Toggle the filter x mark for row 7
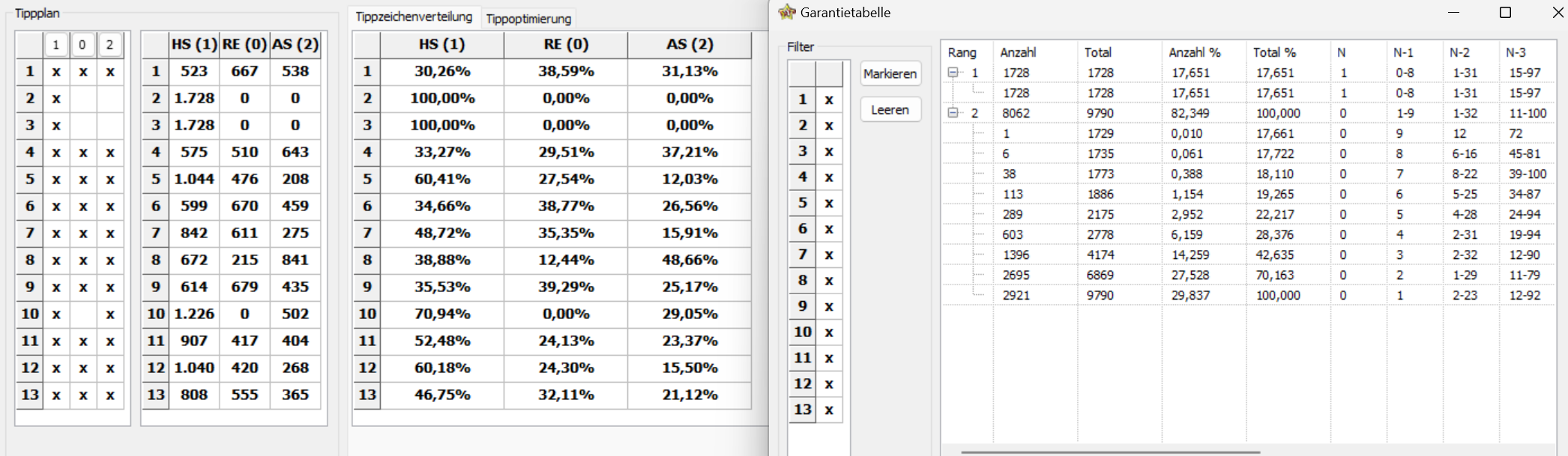 point(829,255)
